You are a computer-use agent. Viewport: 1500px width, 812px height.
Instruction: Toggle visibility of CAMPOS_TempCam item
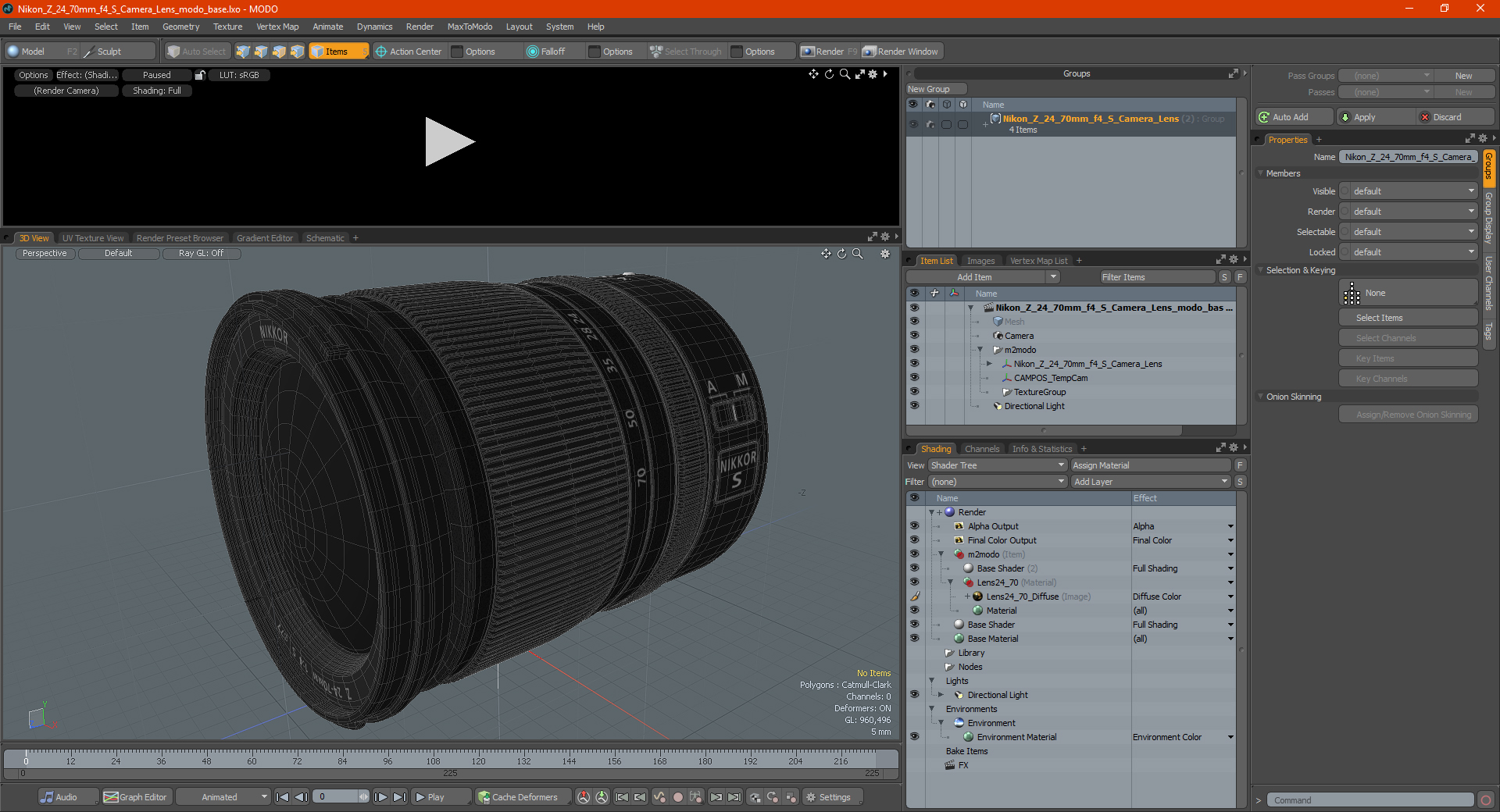pyautogui.click(x=914, y=378)
